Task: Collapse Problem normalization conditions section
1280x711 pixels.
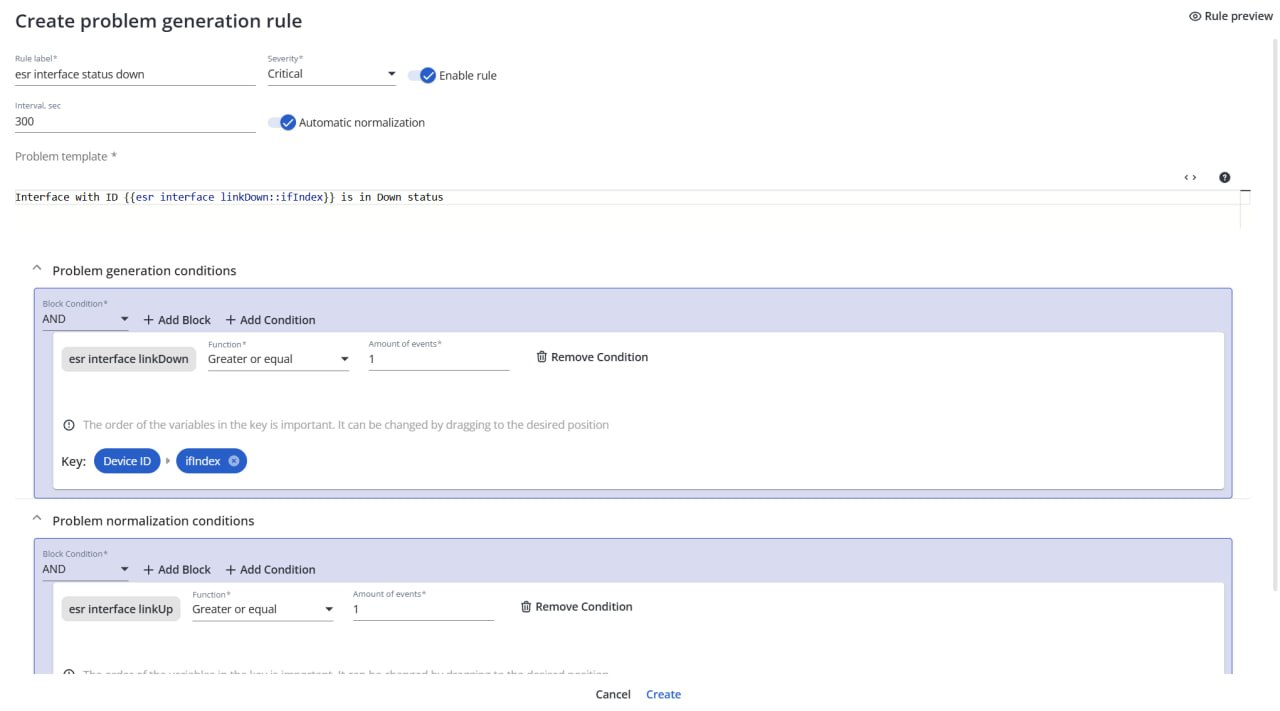Action: coord(37,519)
